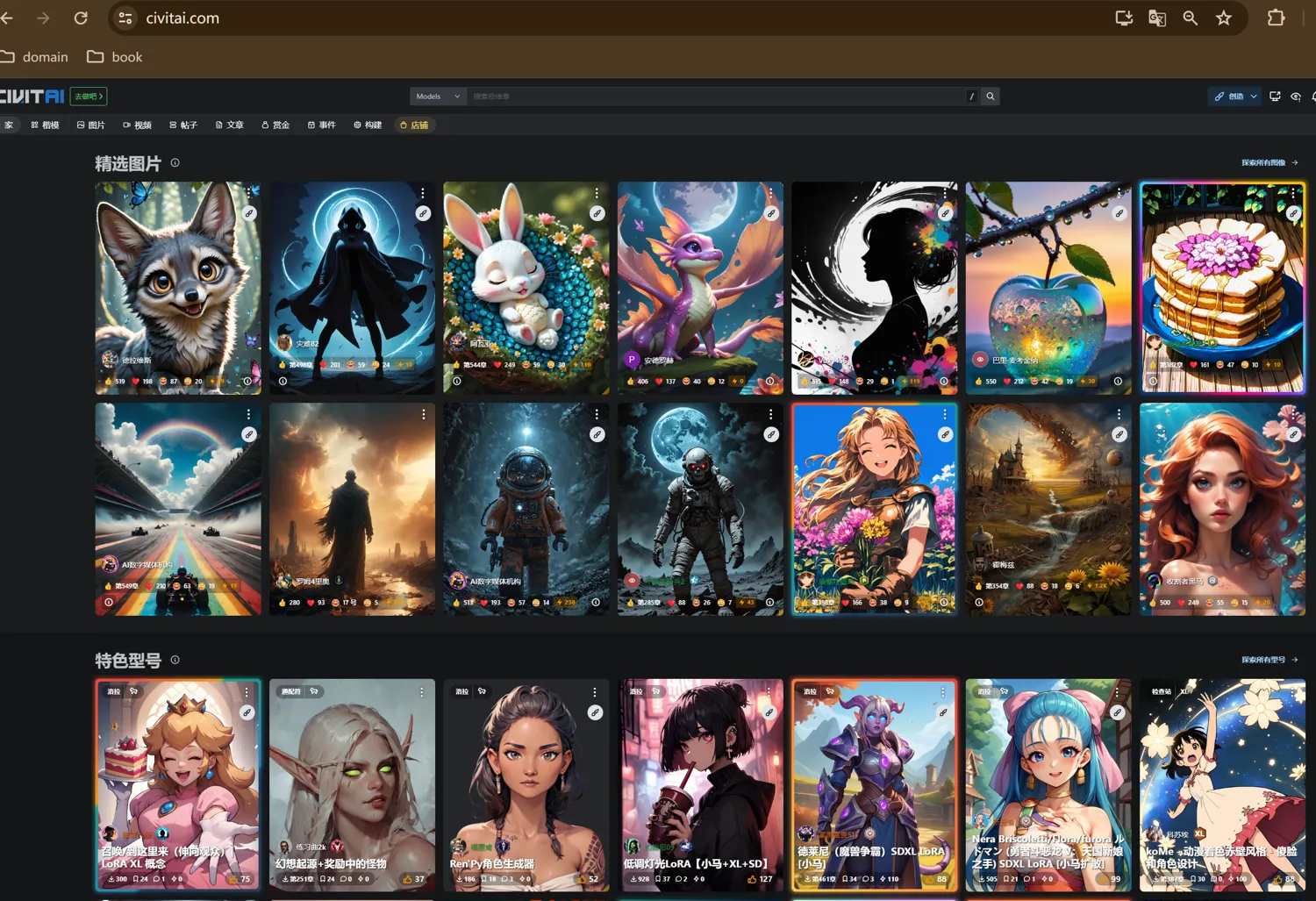Open the Google Translate icon in address bar
The height and width of the screenshot is (901, 1316).
tap(1157, 18)
